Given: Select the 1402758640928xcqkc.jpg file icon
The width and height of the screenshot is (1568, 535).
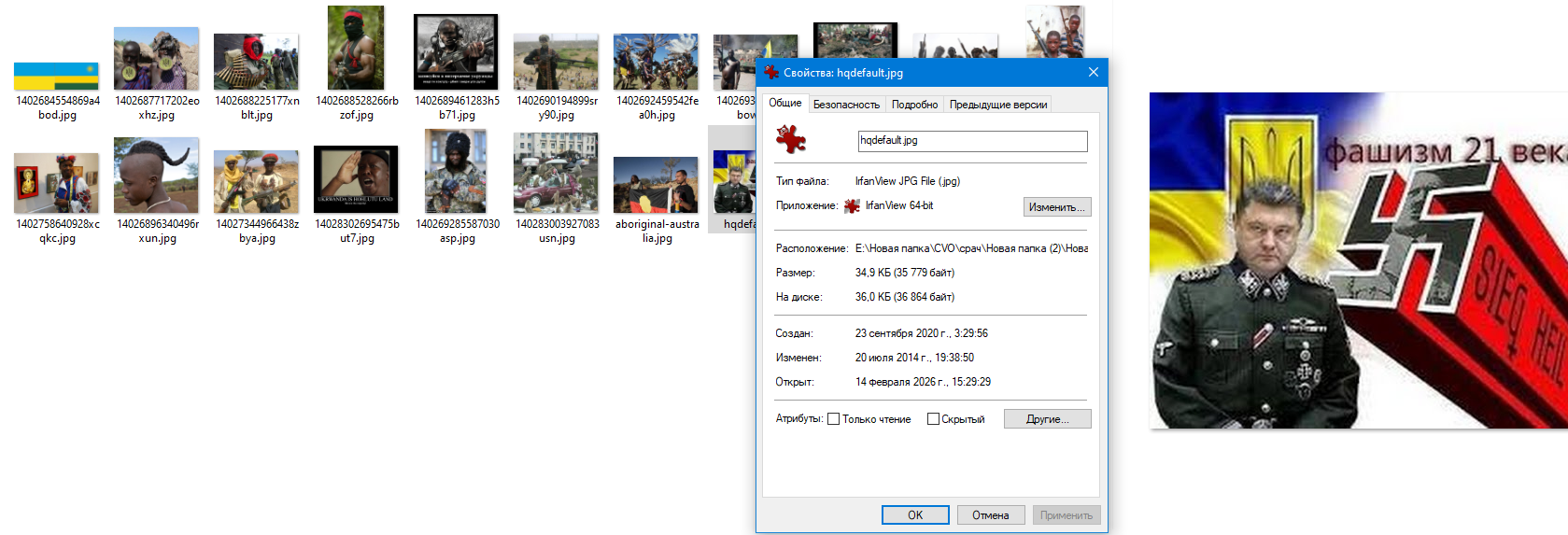Looking at the screenshot, I should click(56, 183).
